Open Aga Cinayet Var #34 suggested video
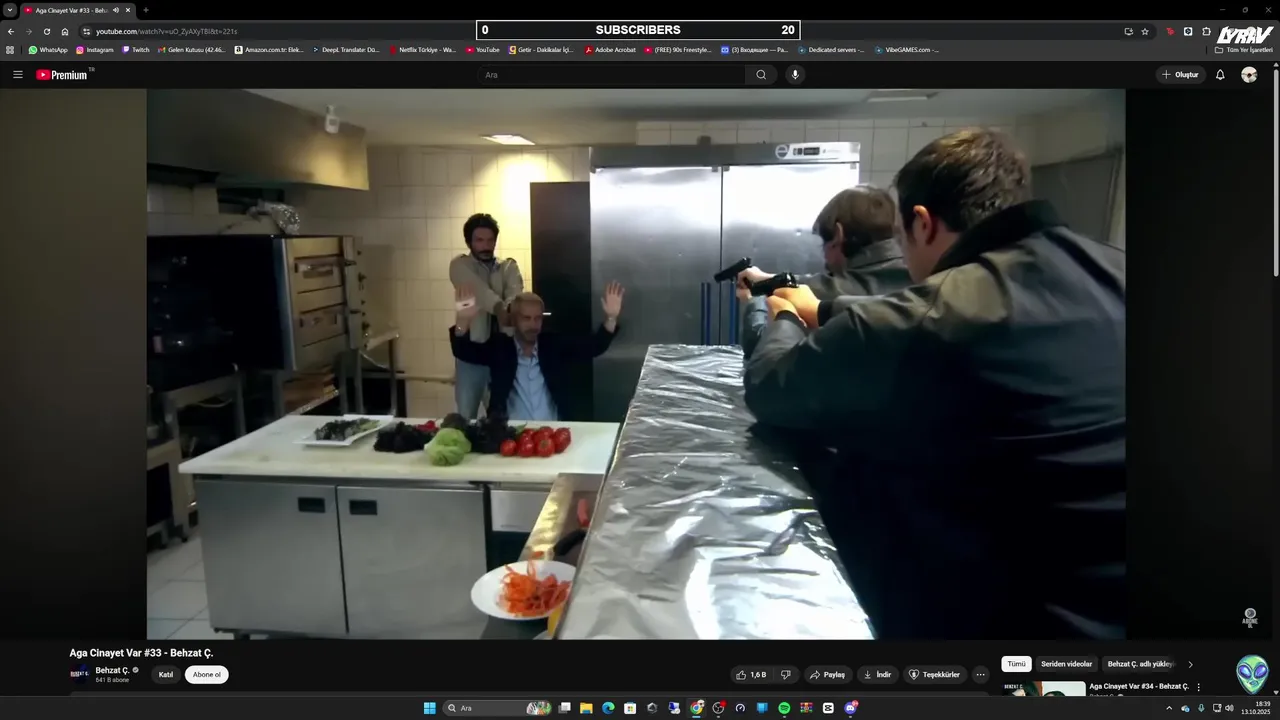The image size is (1280, 720). point(1139,686)
